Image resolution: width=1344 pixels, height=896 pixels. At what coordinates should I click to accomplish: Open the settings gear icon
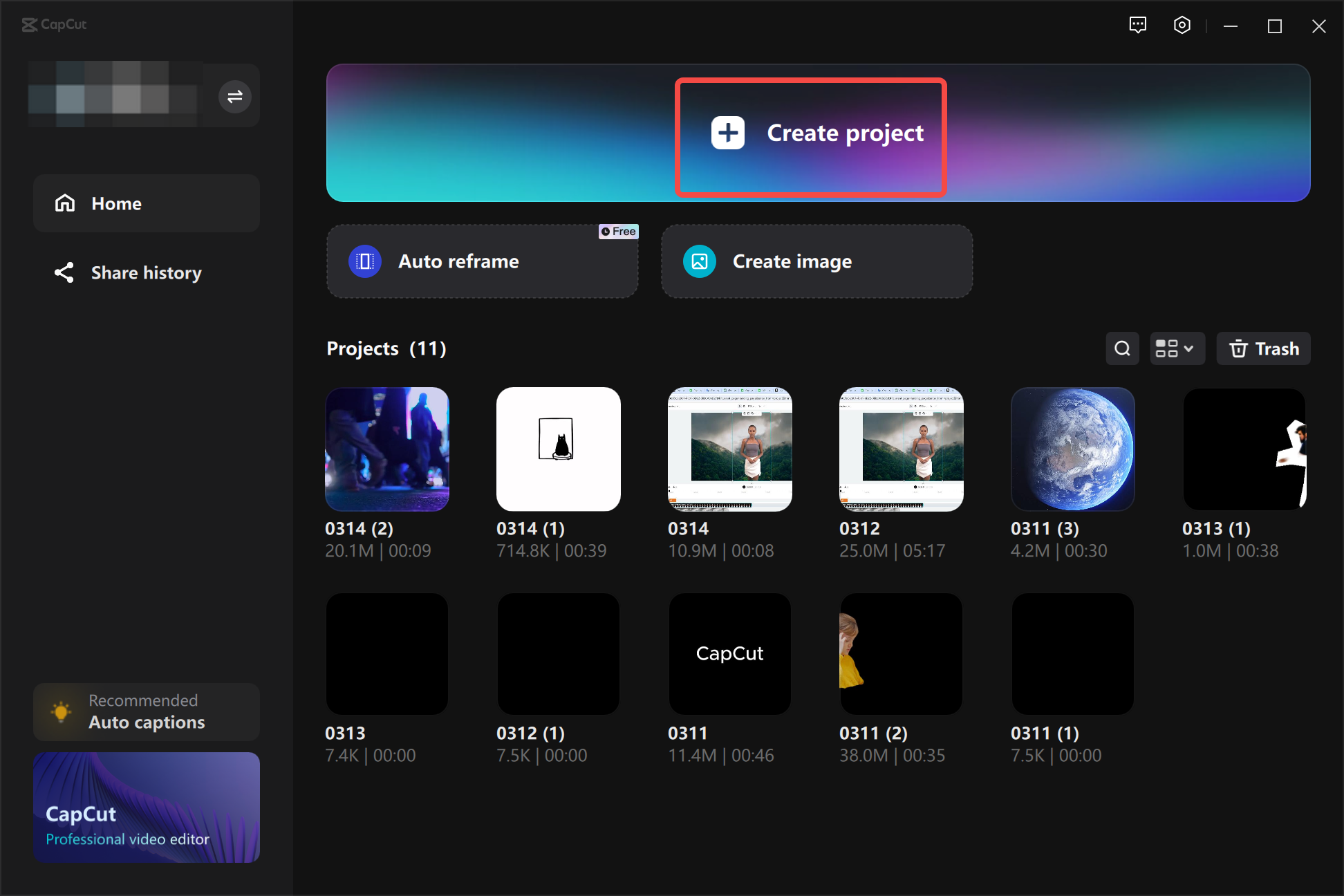pos(1182,25)
